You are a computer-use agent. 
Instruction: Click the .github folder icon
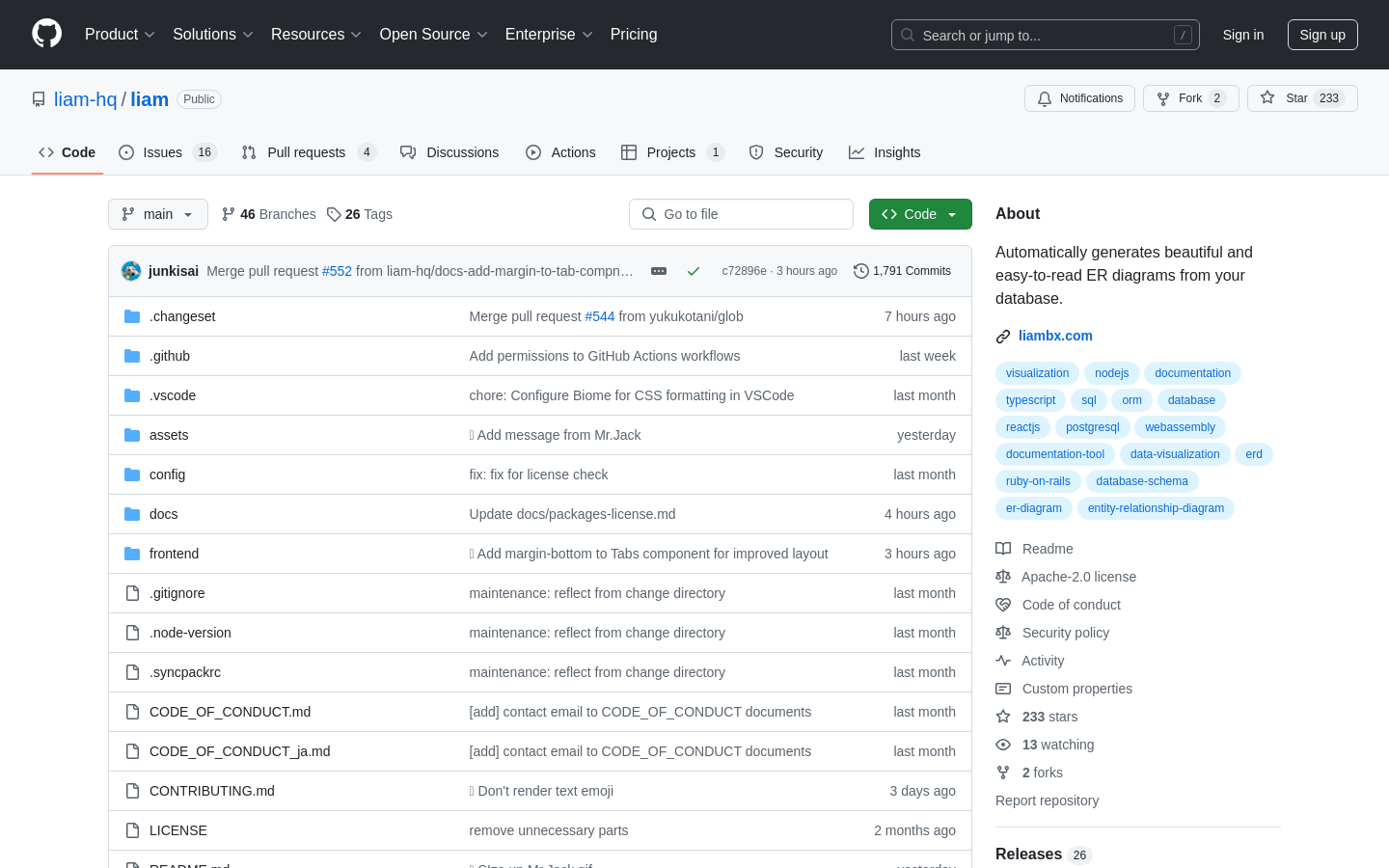click(132, 356)
